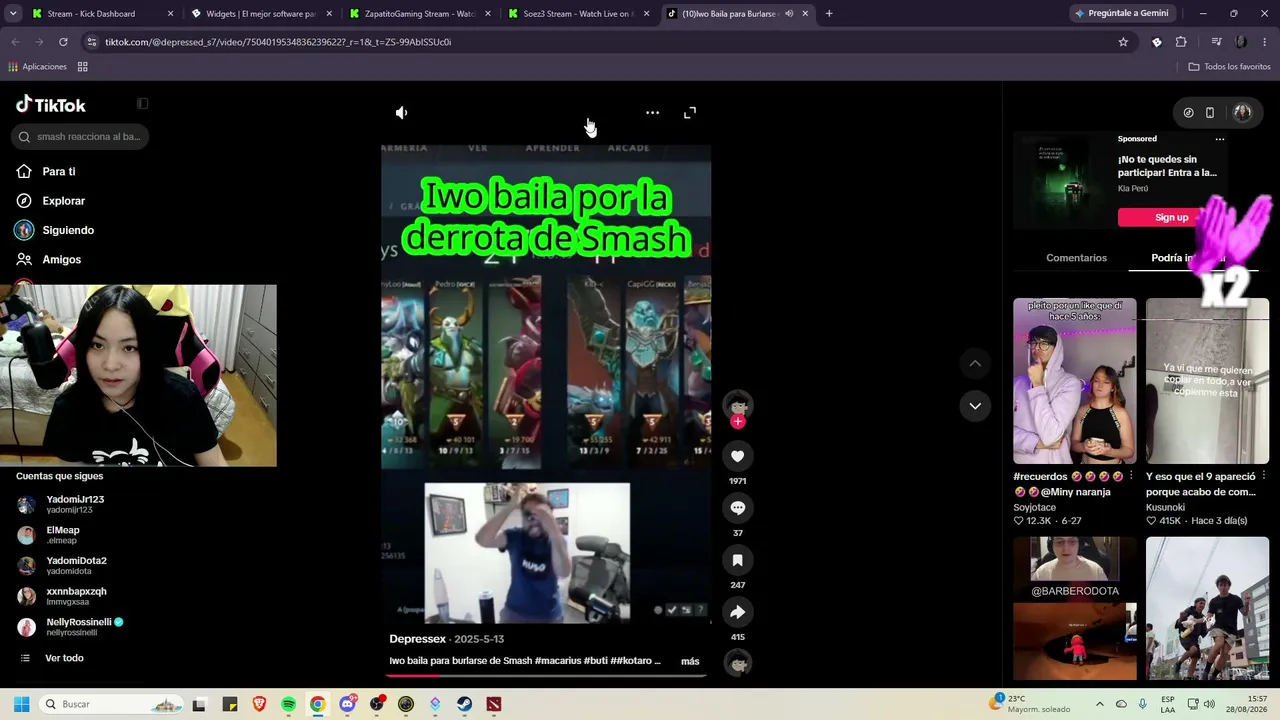
Task: Switch to the ZapatitoGaming Stream tab
Action: tap(420, 14)
